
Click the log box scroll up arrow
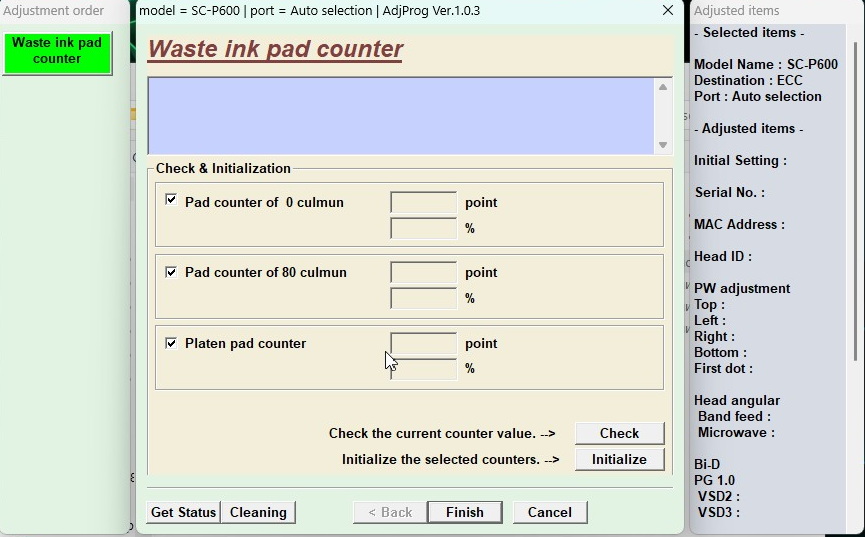click(x=662, y=88)
